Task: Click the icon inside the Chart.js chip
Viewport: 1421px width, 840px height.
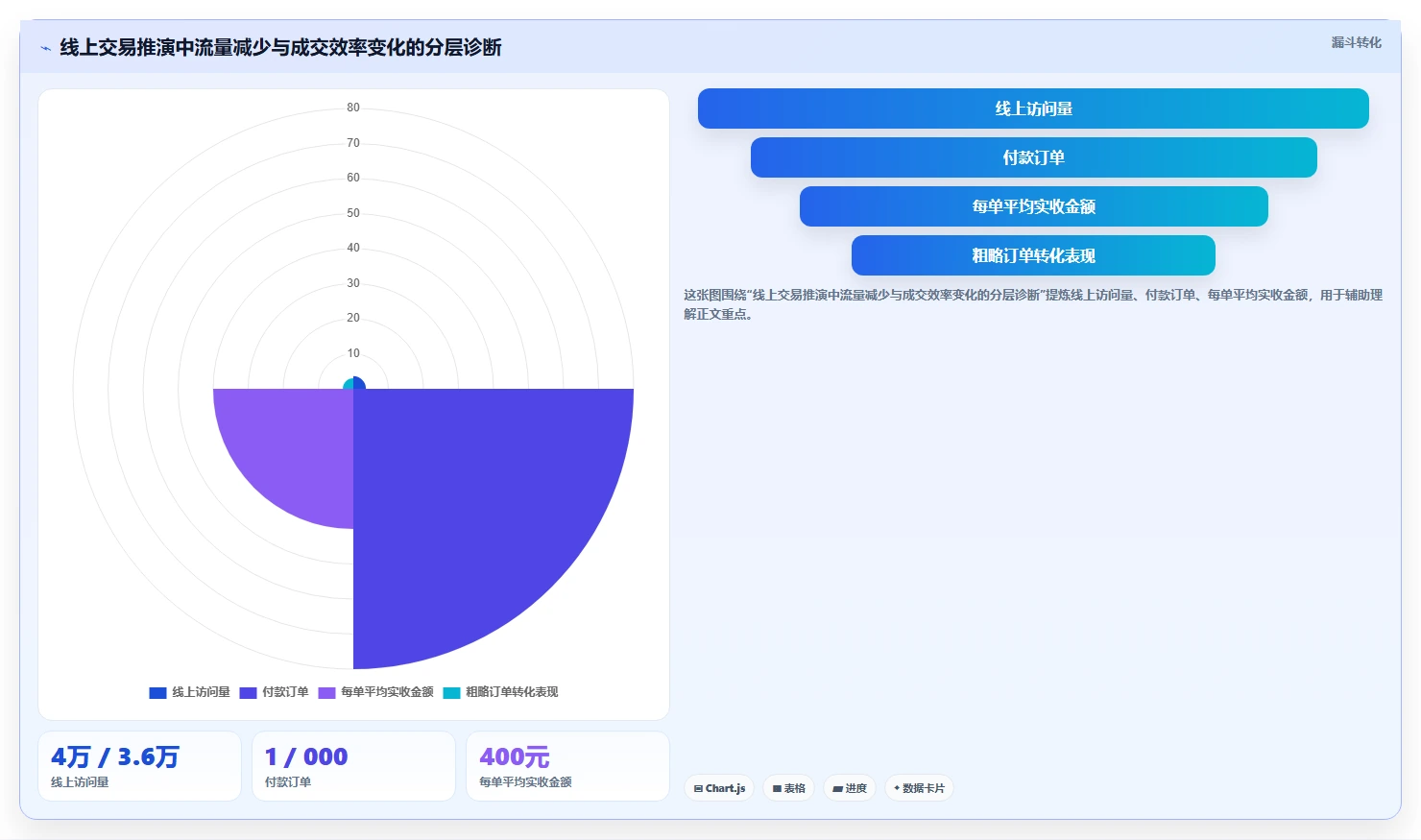Action: (698, 788)
